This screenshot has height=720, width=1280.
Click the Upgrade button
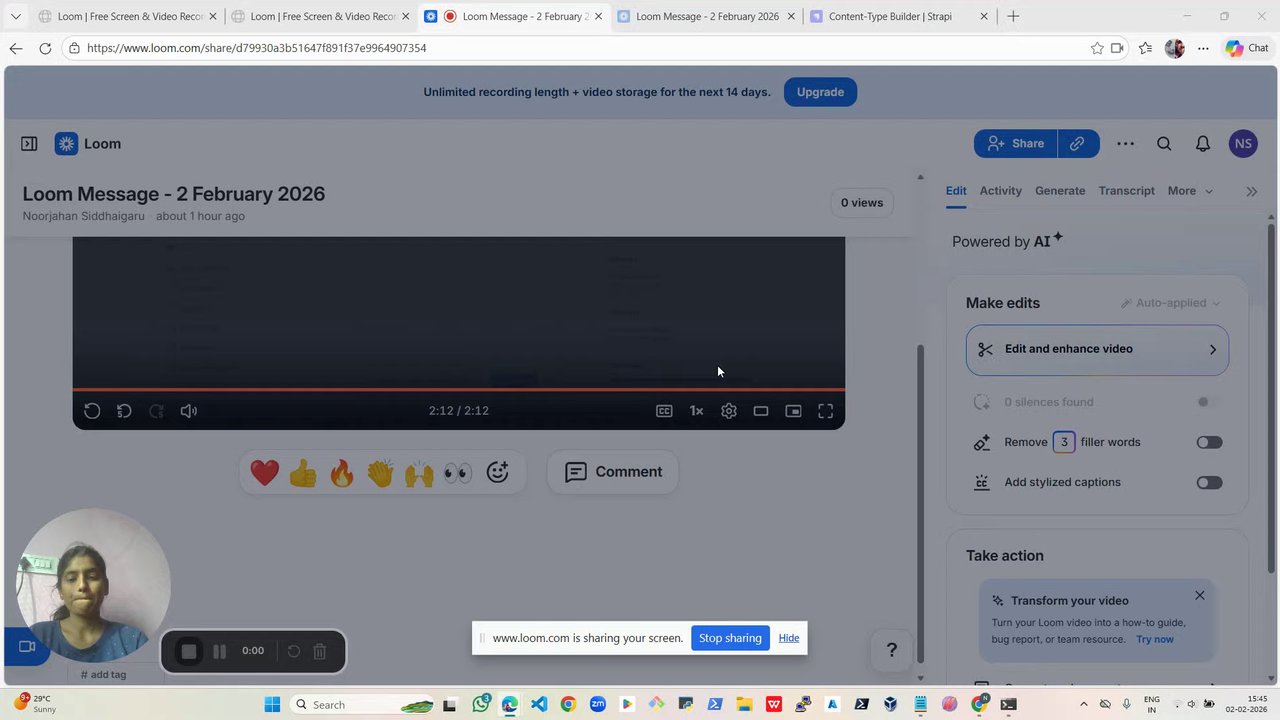pyautogui.click(x=820, y=92)
